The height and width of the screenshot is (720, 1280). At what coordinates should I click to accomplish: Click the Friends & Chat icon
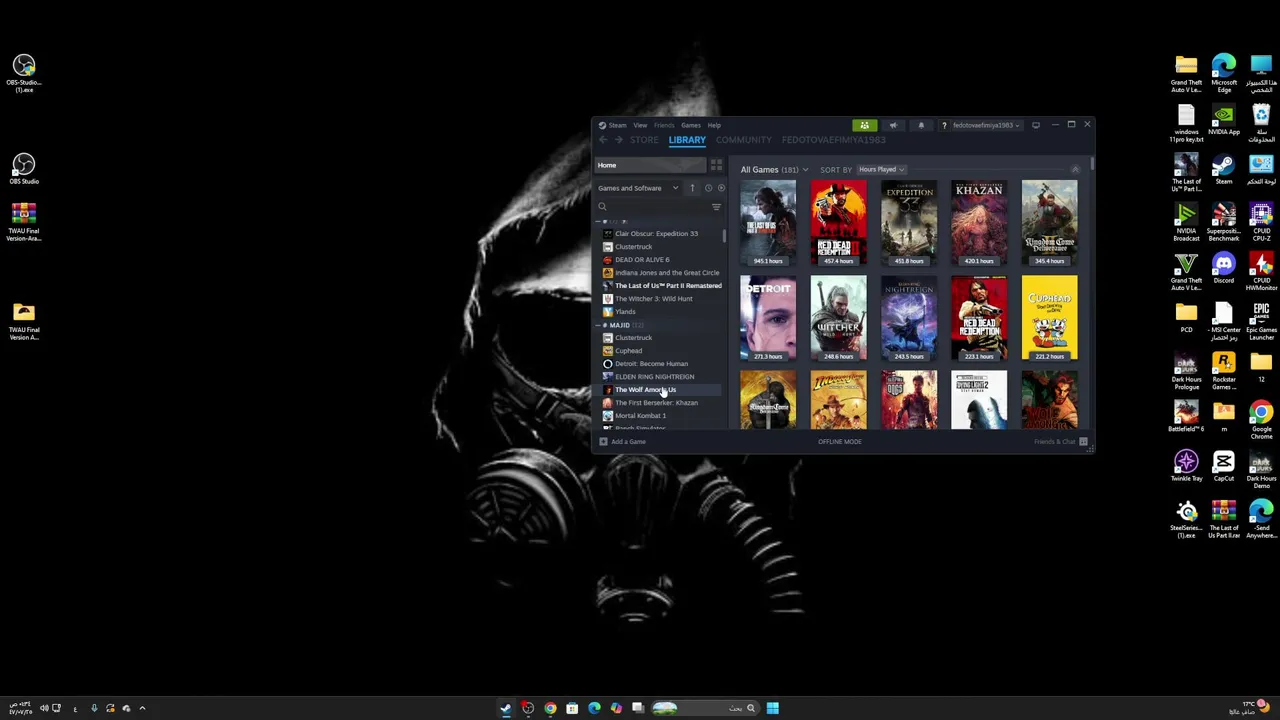(1083, 441)
